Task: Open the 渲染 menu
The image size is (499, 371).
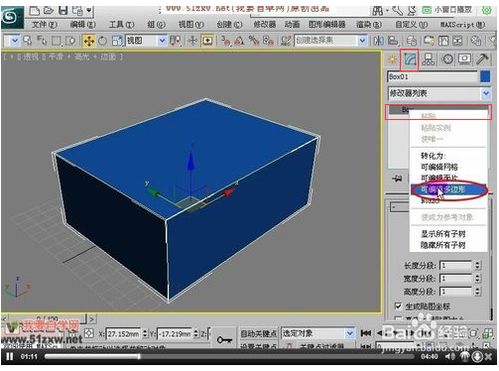Action: click(x=369, y=24)
